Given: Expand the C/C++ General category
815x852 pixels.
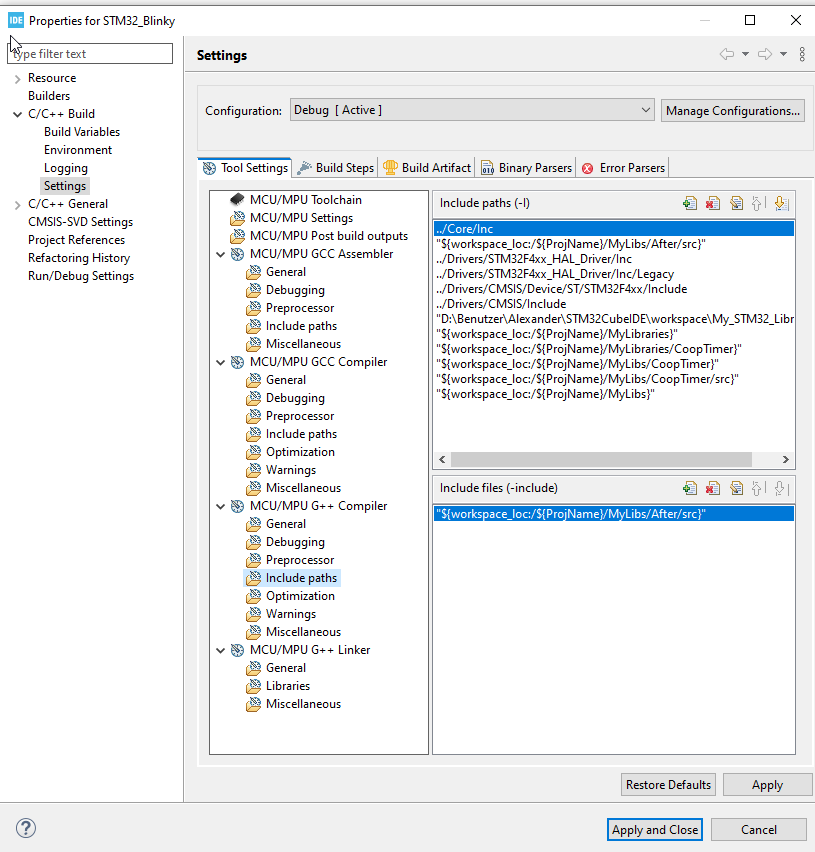Looking at the screenshot, I should [17, 205].
